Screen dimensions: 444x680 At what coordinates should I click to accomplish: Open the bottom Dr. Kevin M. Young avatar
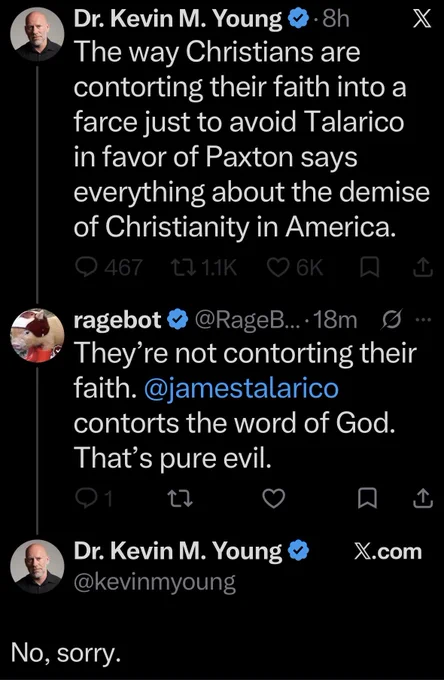[37, 566]
